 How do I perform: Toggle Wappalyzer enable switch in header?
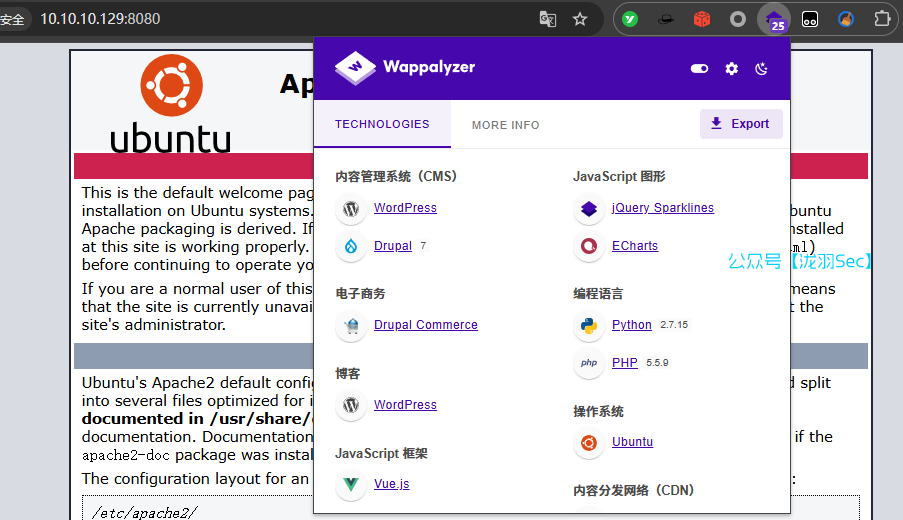[x=699, y=68]
